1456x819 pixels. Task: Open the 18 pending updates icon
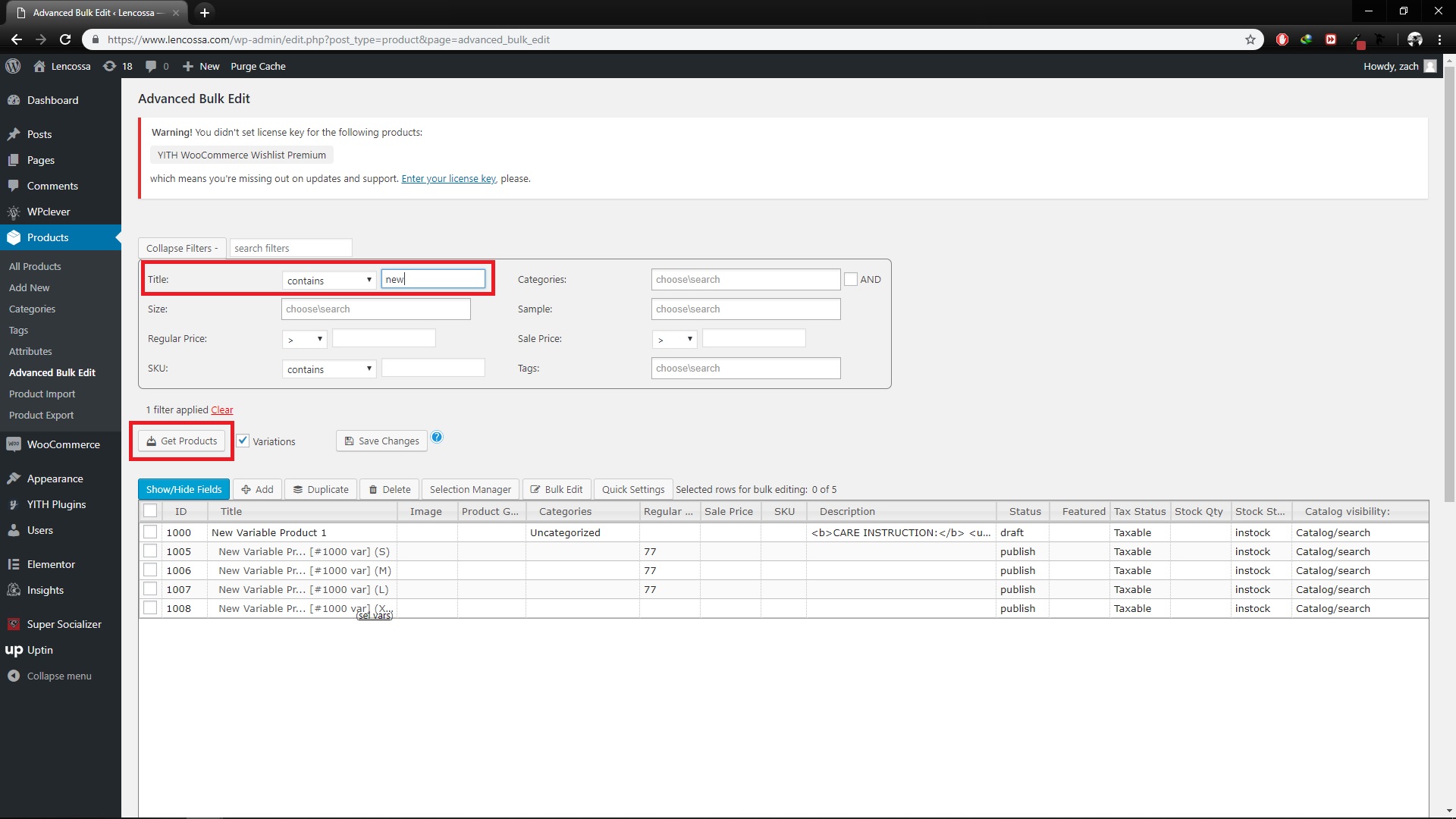[x=110, y=66]
